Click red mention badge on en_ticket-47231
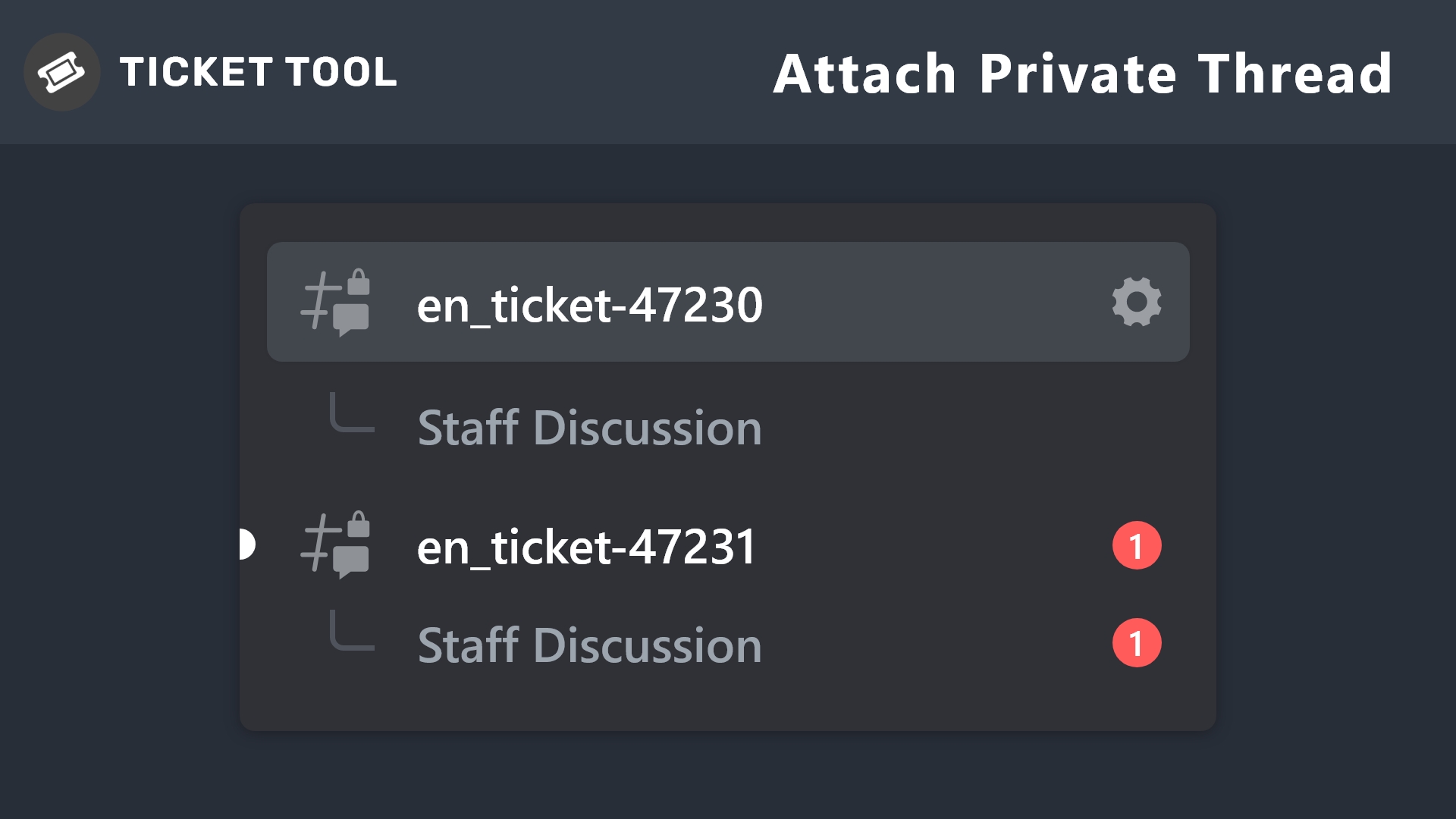Viewport: 1456px width, 819px height. click(x=1136, y=545)
